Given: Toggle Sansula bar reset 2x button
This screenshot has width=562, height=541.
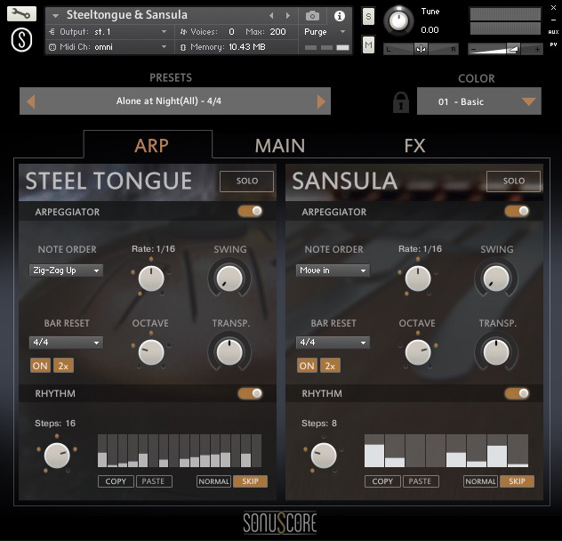Looking at the screenshot, I should tap(330, 366).
